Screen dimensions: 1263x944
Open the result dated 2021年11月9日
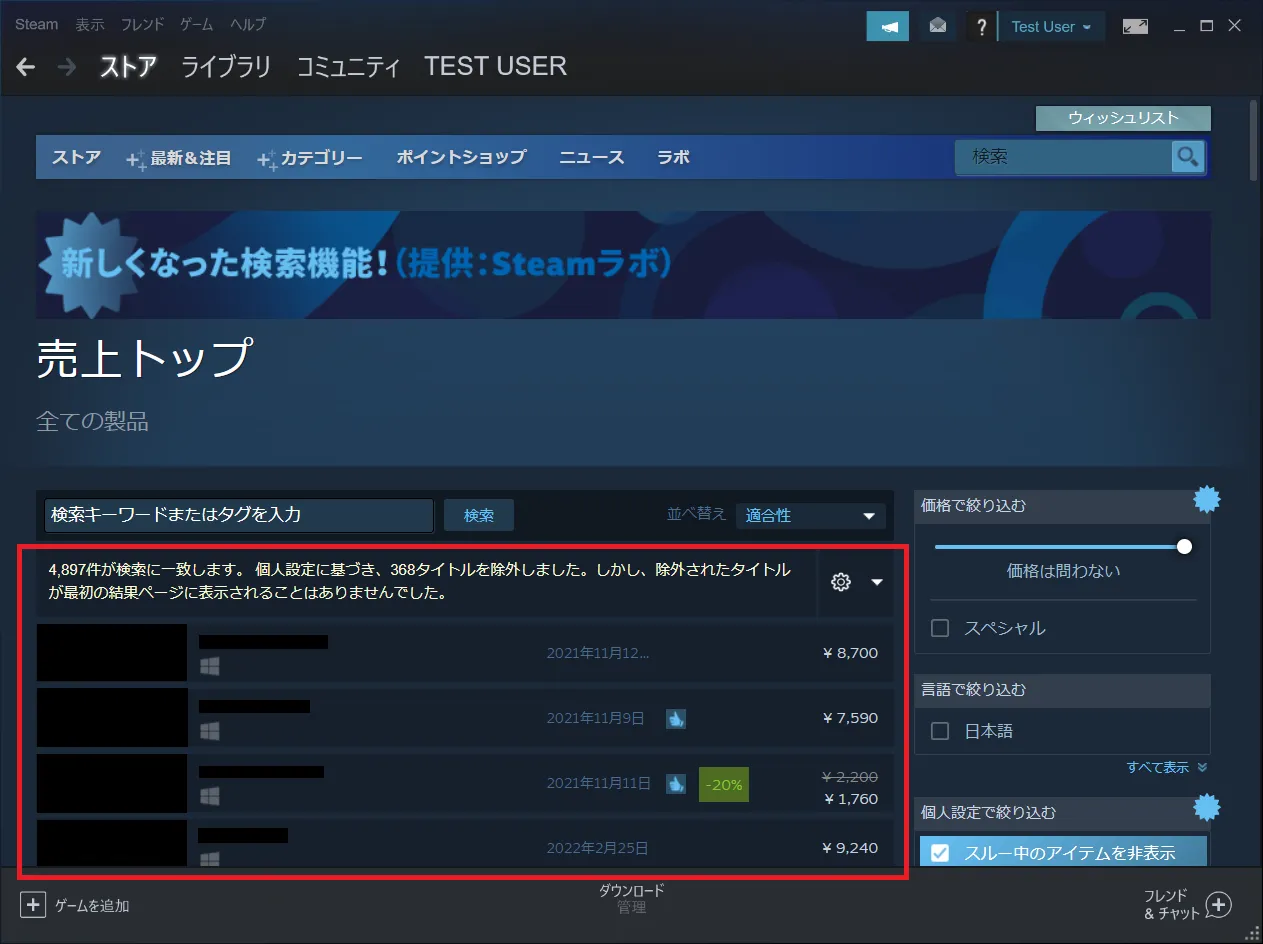[x=464, y=718]
